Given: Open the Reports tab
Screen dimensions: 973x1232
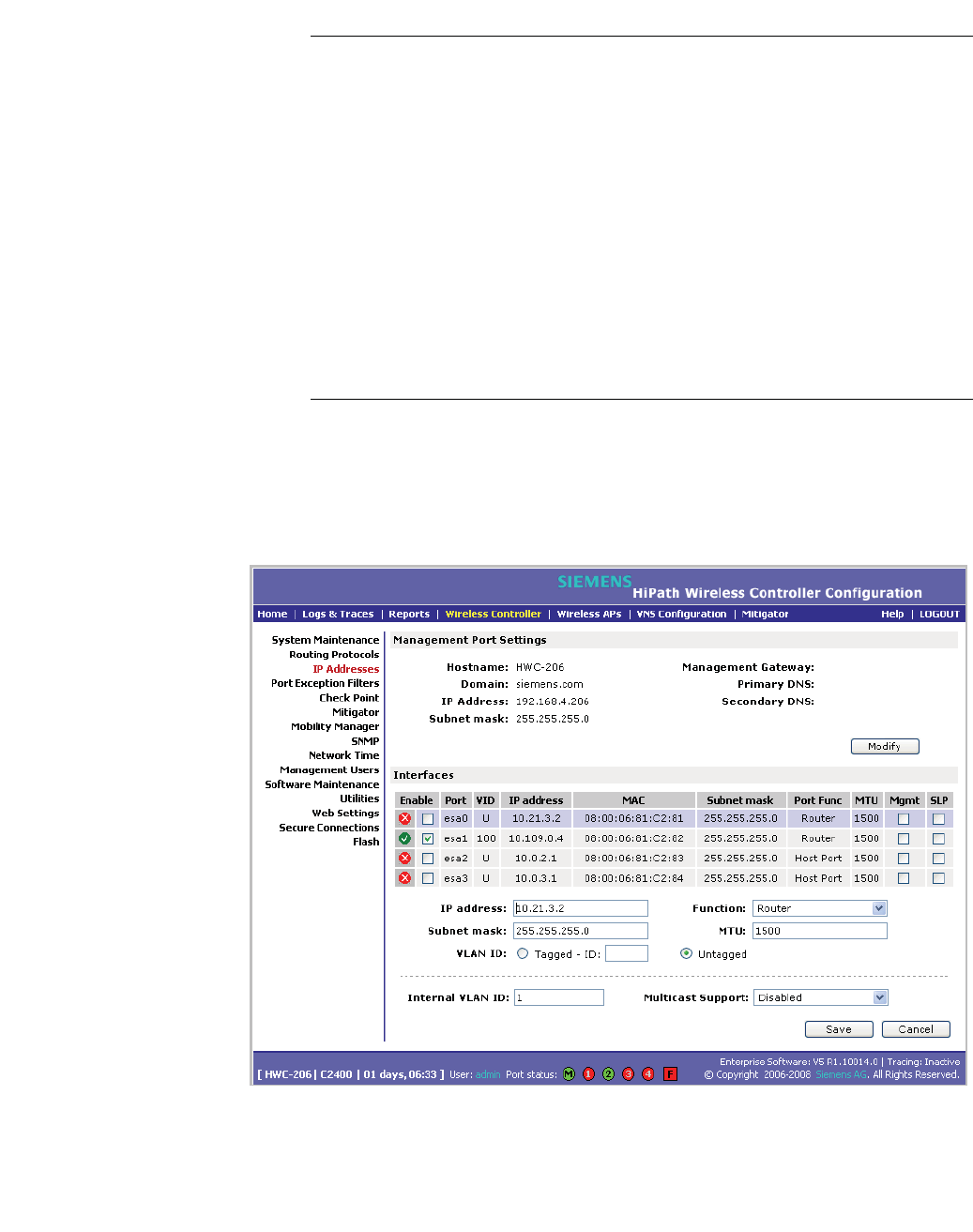Looking at the screenshot, I should click(409, 614).
